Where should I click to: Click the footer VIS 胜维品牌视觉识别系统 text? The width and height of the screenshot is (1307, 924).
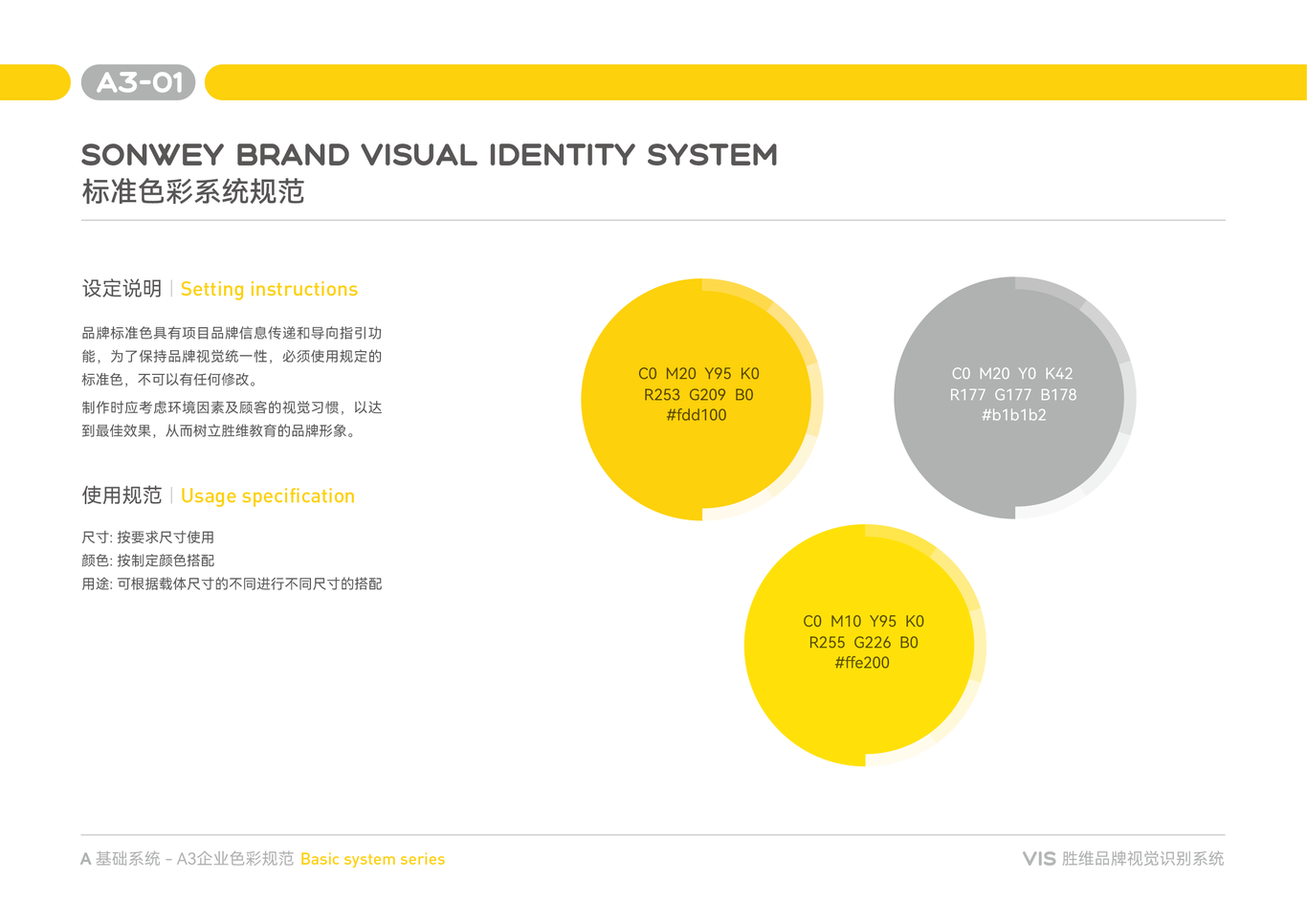point(1123,859)
